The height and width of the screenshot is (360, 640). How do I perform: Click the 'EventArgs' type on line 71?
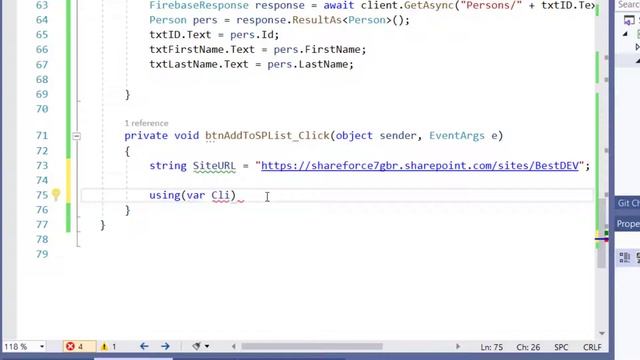(457, 136)
